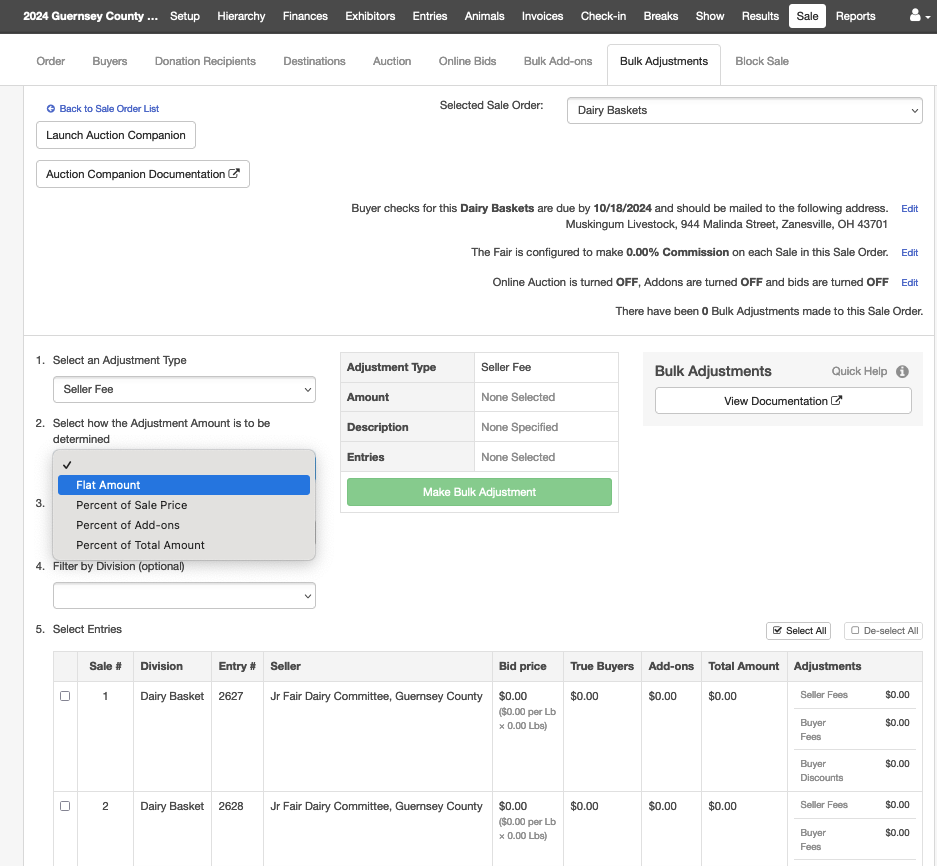Choose Percent of Total Amount option
Screen dimensions: 937x866
tap(184, 545)
